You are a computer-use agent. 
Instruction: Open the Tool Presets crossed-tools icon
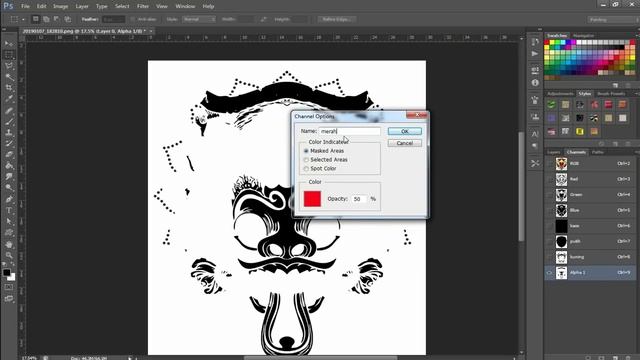pyautogui.click(x=535, y=163)
